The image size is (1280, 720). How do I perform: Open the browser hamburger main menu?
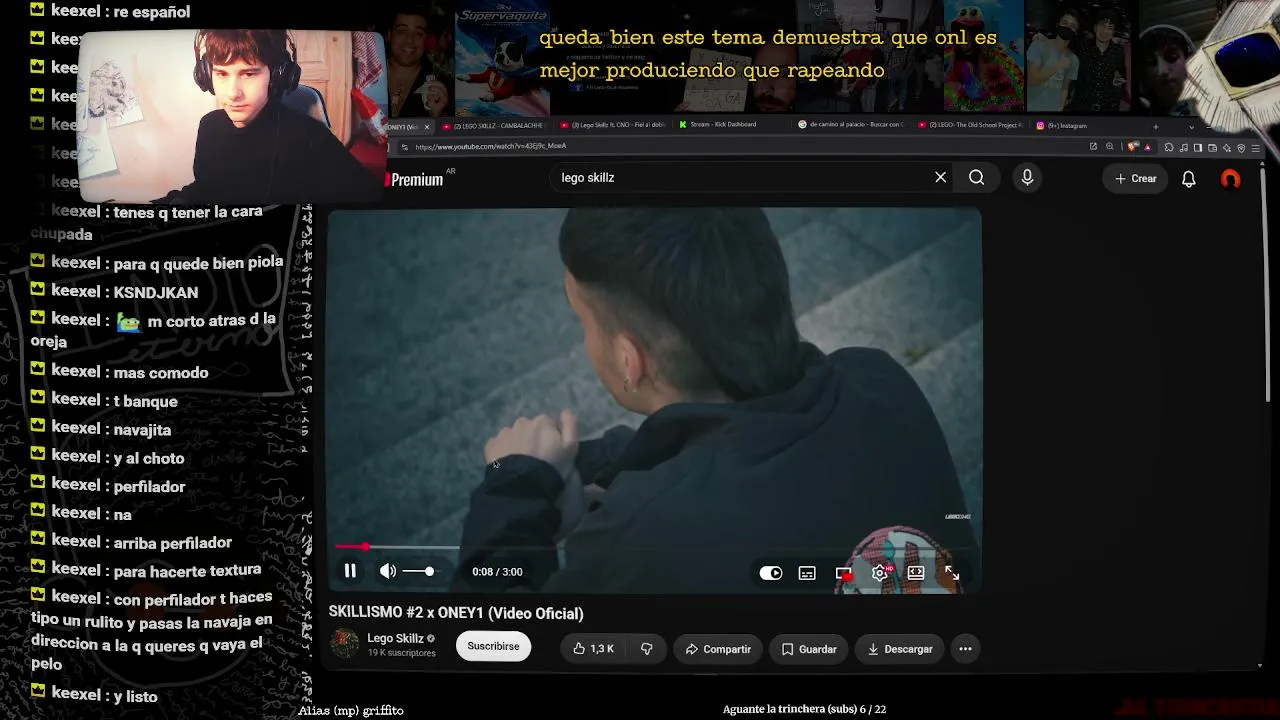pyautogui.click(x=1255, y=148)
